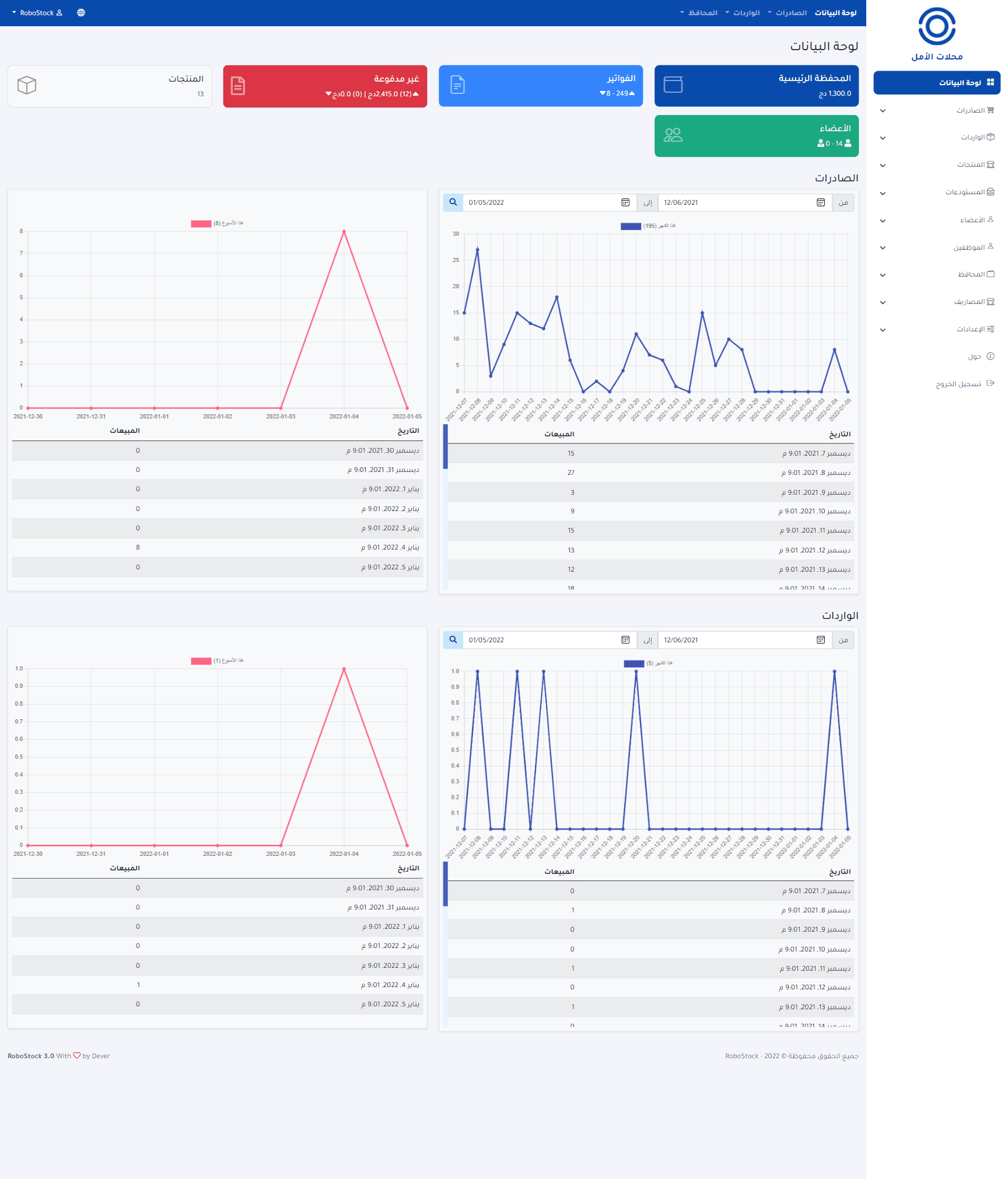Click the الصادرات table vertical scrollbar
This screenshot has height=1179, width=1008.
click(445, 447)
